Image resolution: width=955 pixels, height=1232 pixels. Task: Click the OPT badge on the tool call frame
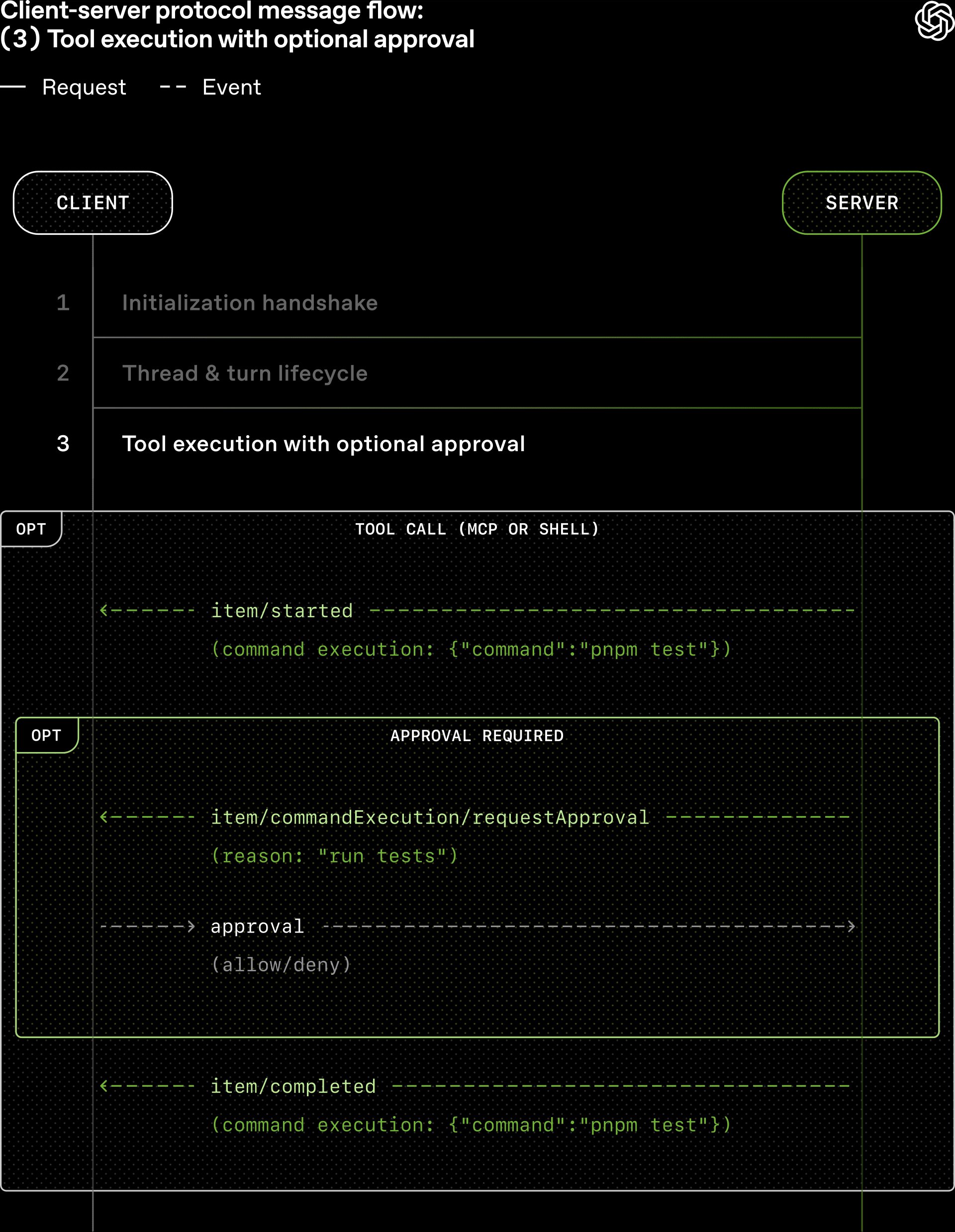click(30, 529)
